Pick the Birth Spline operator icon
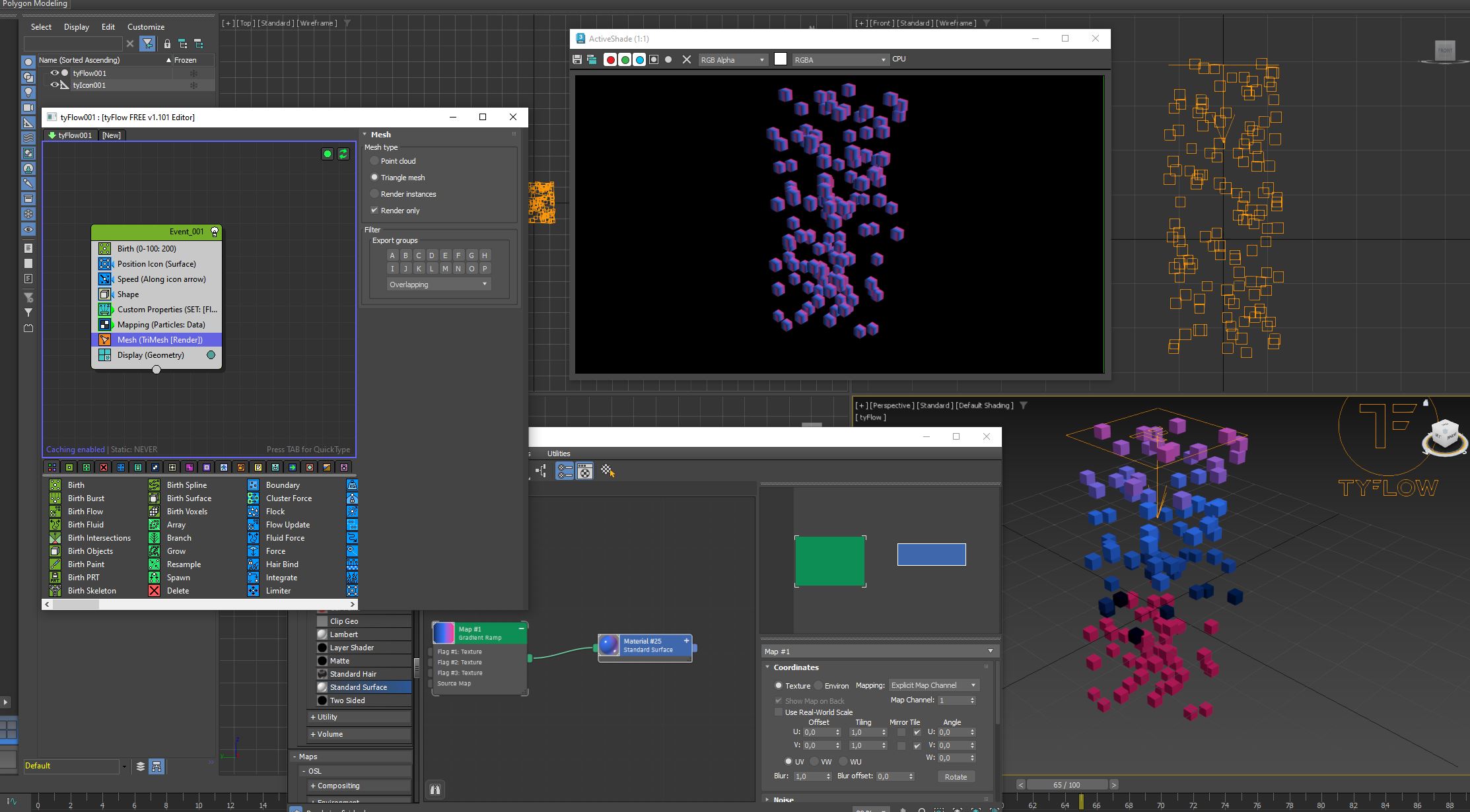1470x812 pixels. (x=155, y=485)
